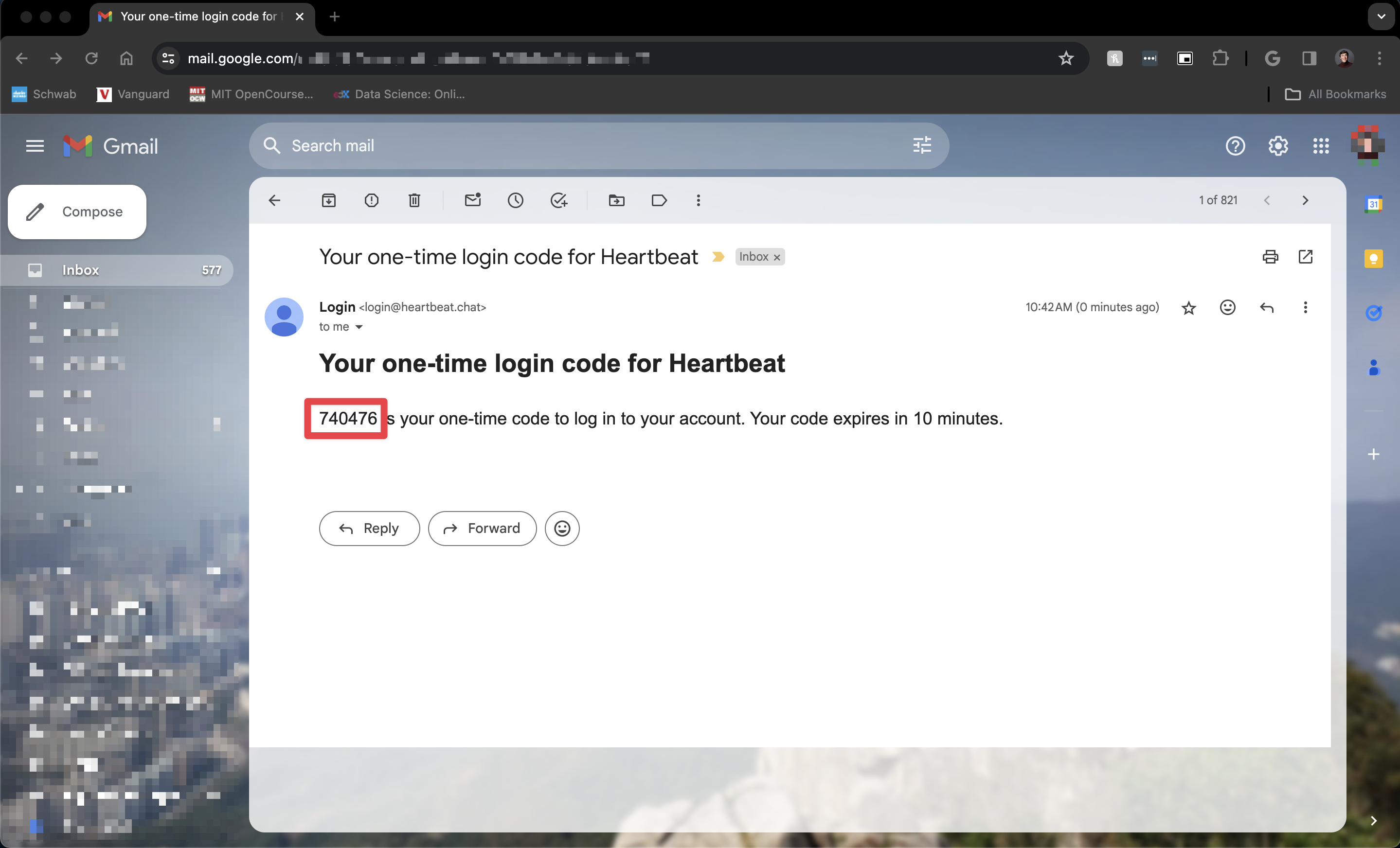
Task: Print the whole email conversation
Action: (x=1271, y=257)
